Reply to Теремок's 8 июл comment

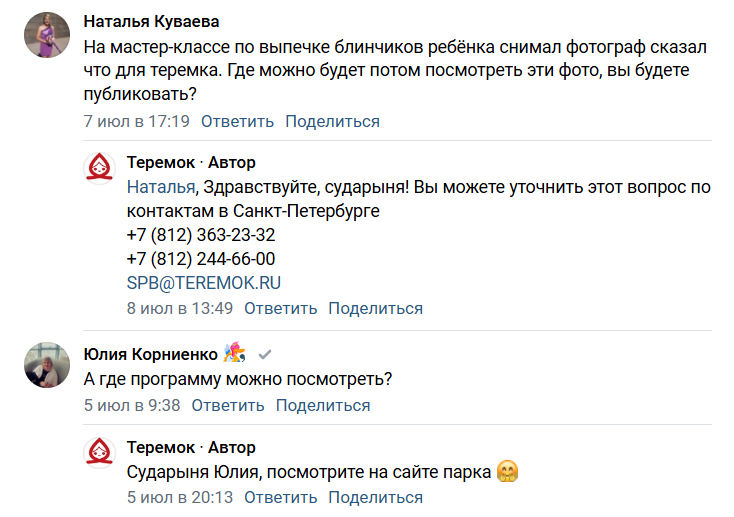coord(280,308)
